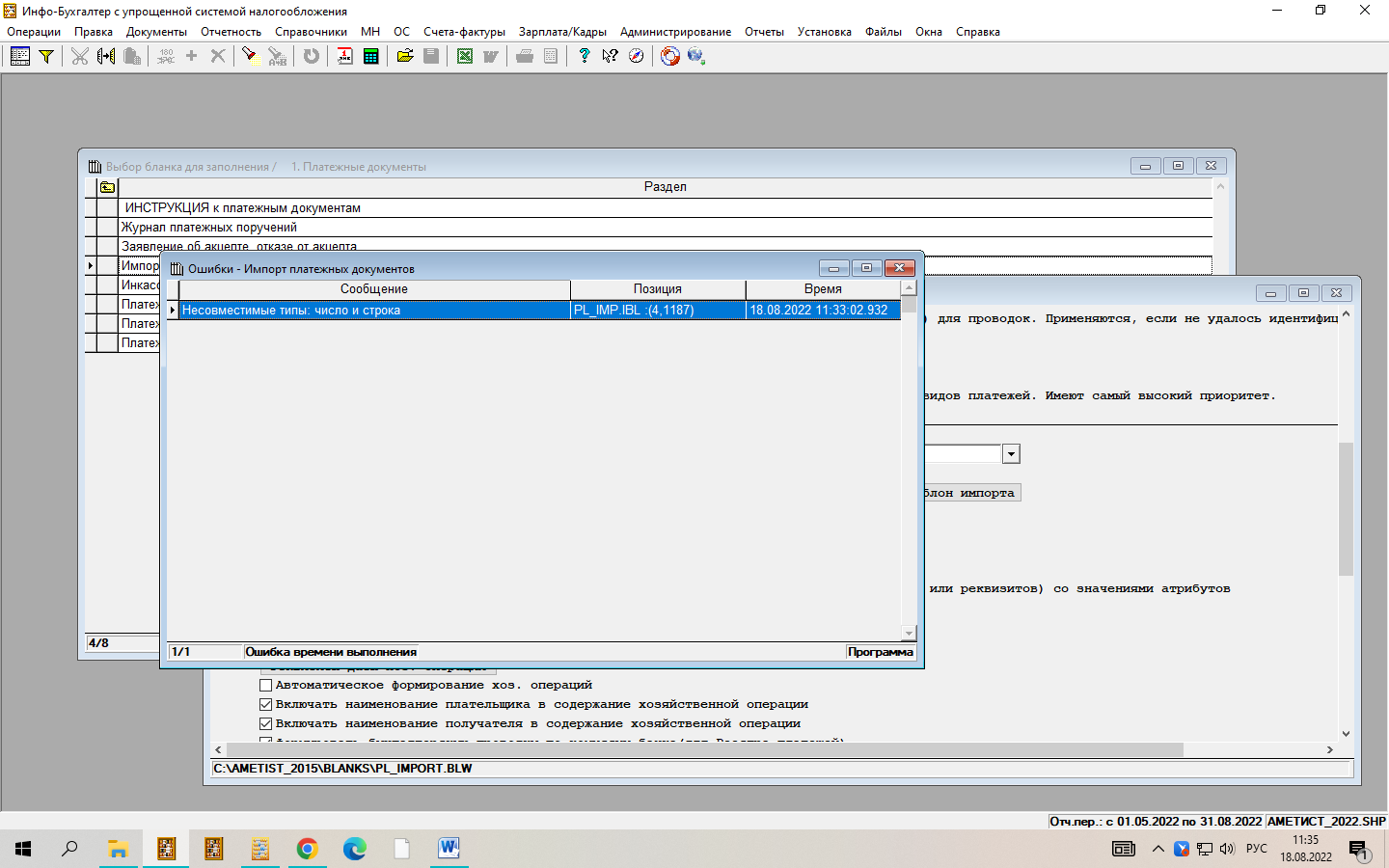Viewport: 1389px width, 868px height.
Task: Click the floppy disk save icon
Action: [x=431, y=56]
